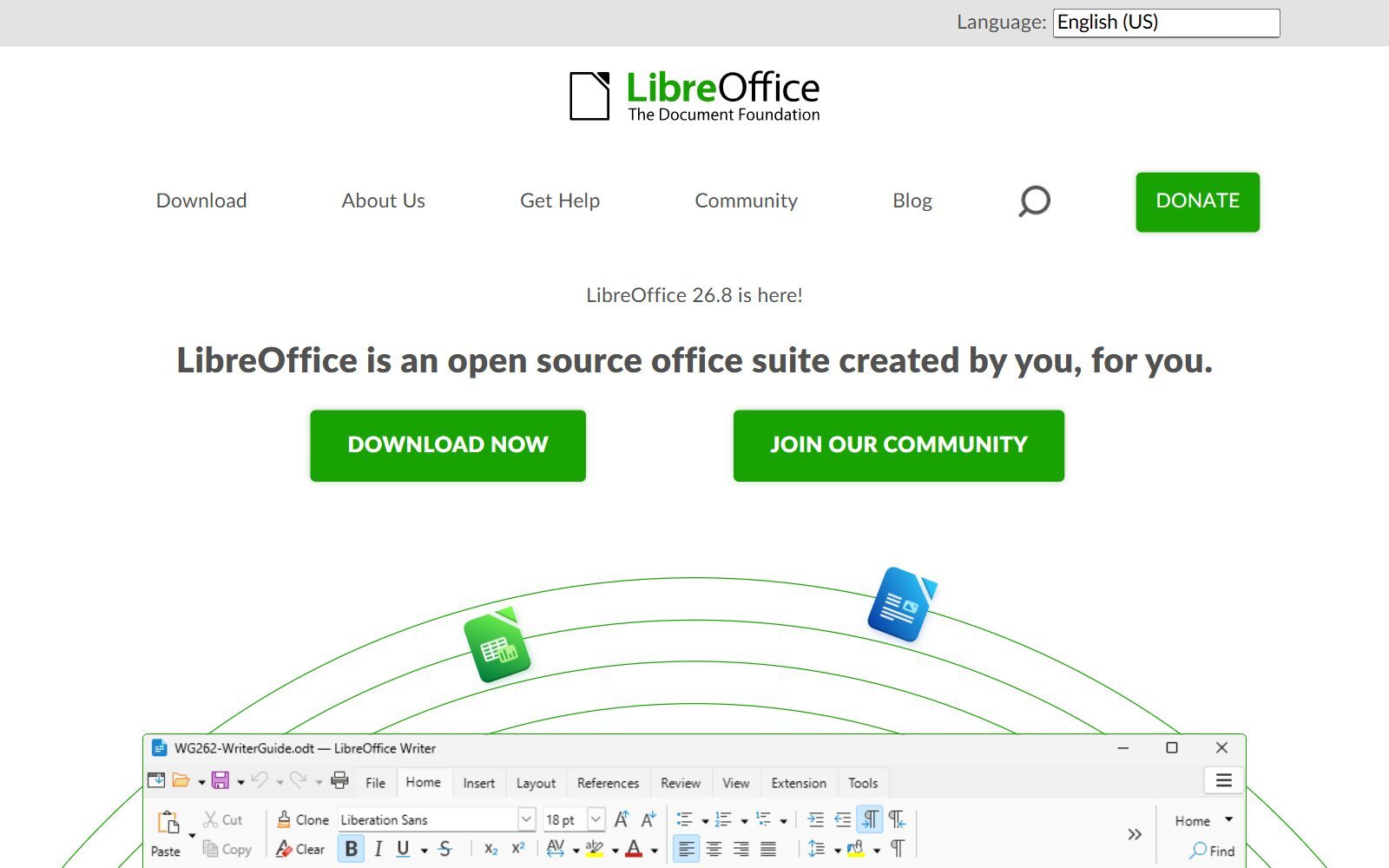Screen dimensions: 1389x868
Task: Click the Increase indent icon
Action: click(x=815, y=819)
